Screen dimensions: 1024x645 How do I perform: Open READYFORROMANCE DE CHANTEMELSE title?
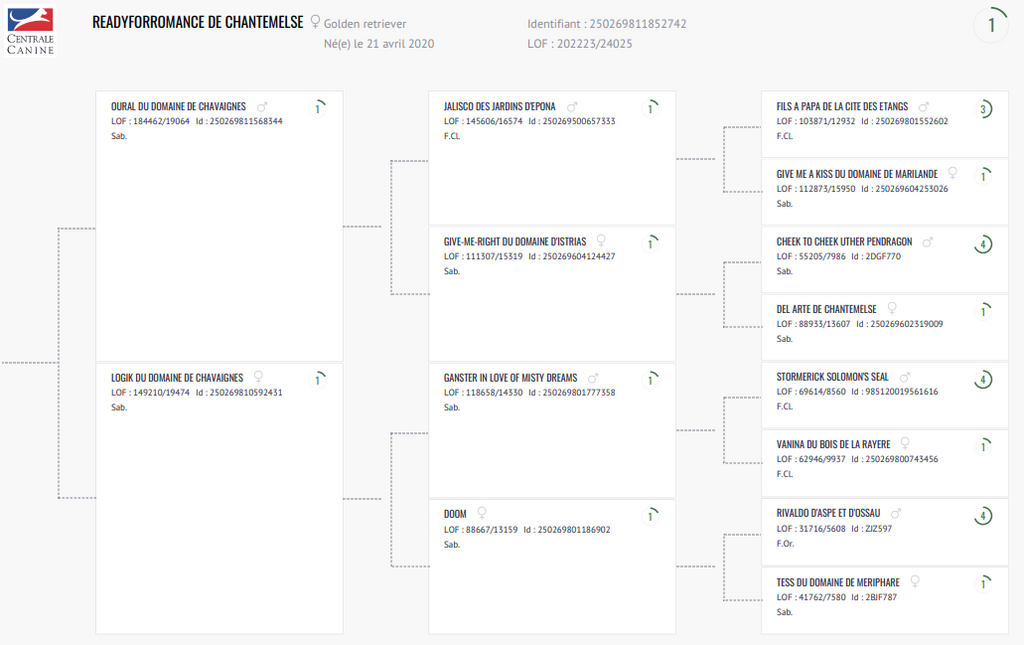(x=198, y=22)
